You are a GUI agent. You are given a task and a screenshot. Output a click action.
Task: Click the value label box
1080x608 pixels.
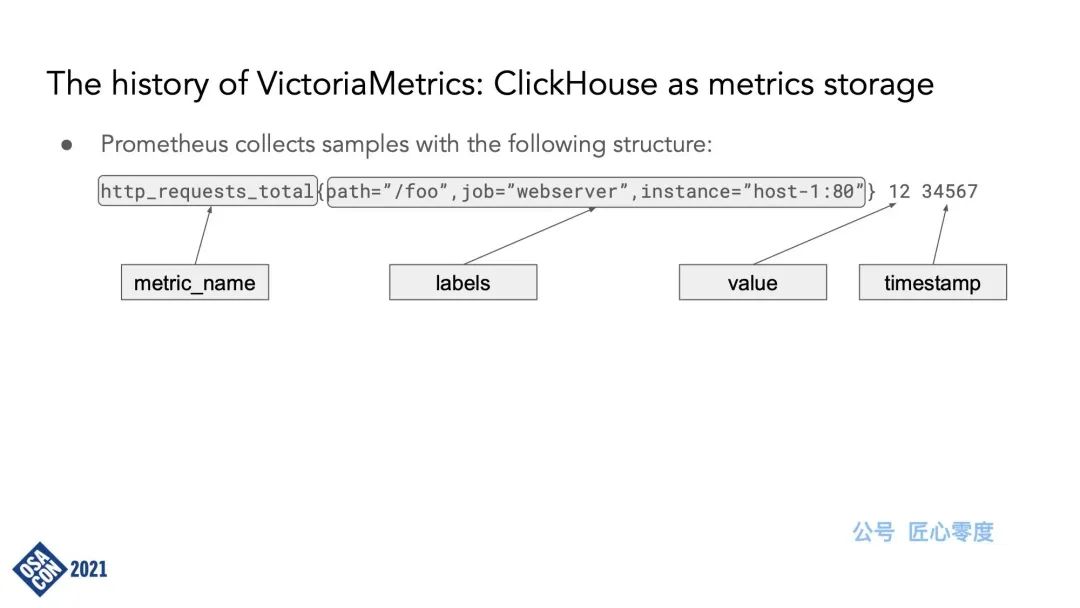[753, 282]
